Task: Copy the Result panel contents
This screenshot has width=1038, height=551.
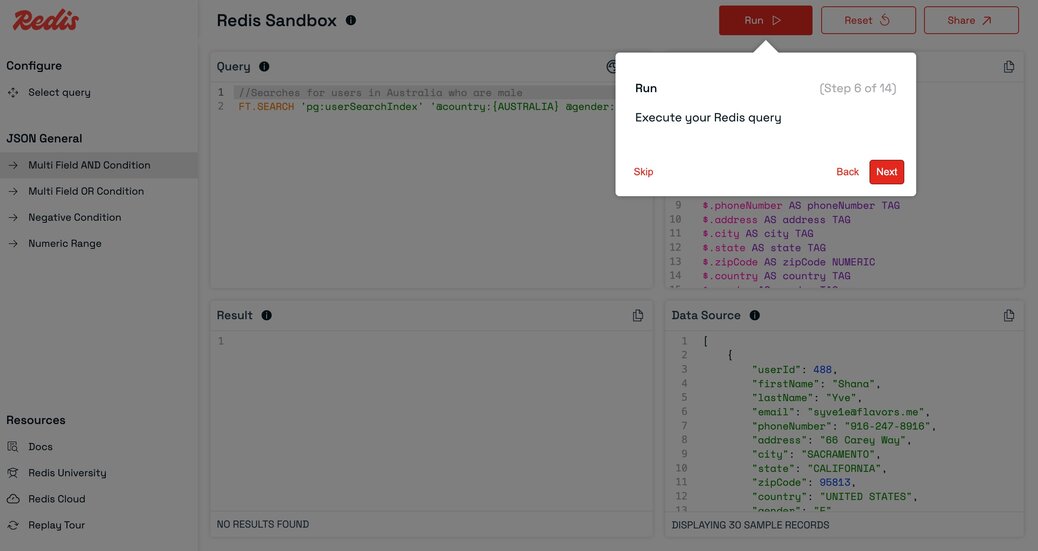Action: coord(637,315)
